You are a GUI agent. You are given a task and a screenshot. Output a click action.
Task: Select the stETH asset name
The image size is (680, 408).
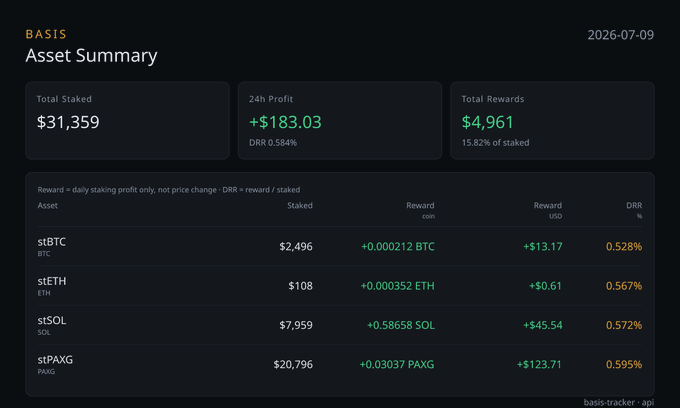coord(52,281)
